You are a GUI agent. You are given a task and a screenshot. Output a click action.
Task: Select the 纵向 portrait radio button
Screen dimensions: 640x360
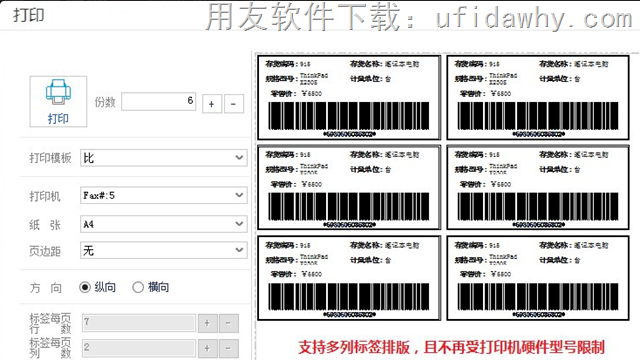(85, 287)
